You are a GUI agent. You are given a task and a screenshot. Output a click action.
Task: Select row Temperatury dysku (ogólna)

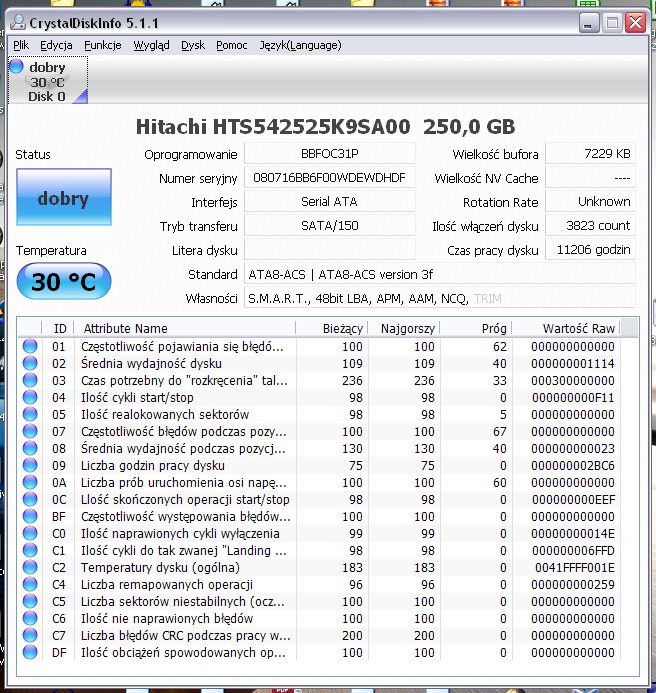(x=319, y=567)
